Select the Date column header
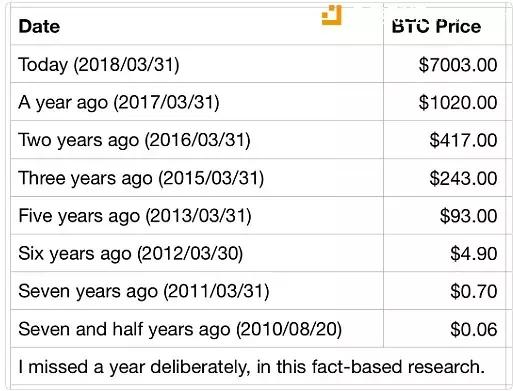 pyautogui.click(x=39, y=26)
